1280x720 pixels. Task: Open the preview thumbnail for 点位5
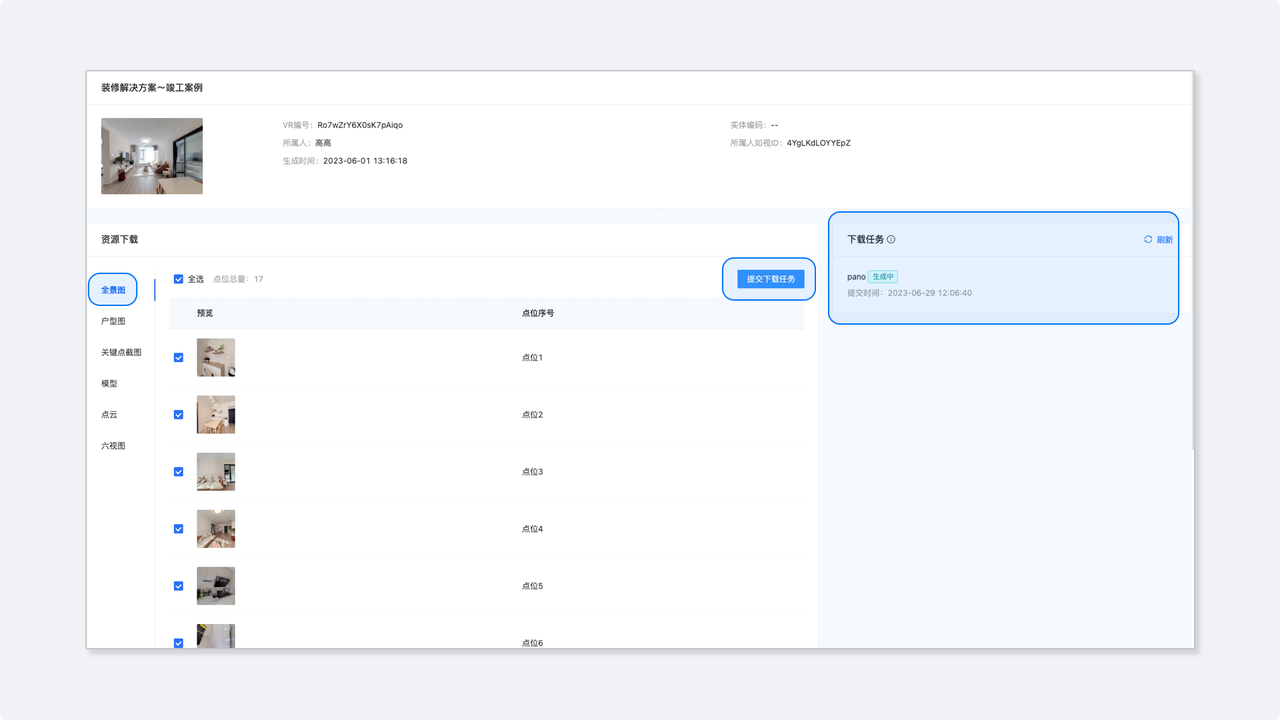pos(216,586)
